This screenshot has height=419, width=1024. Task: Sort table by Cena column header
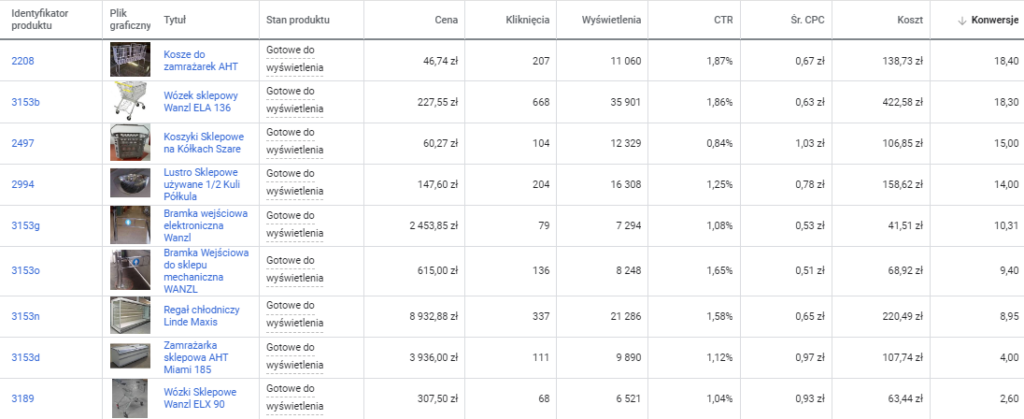point(447,20)
